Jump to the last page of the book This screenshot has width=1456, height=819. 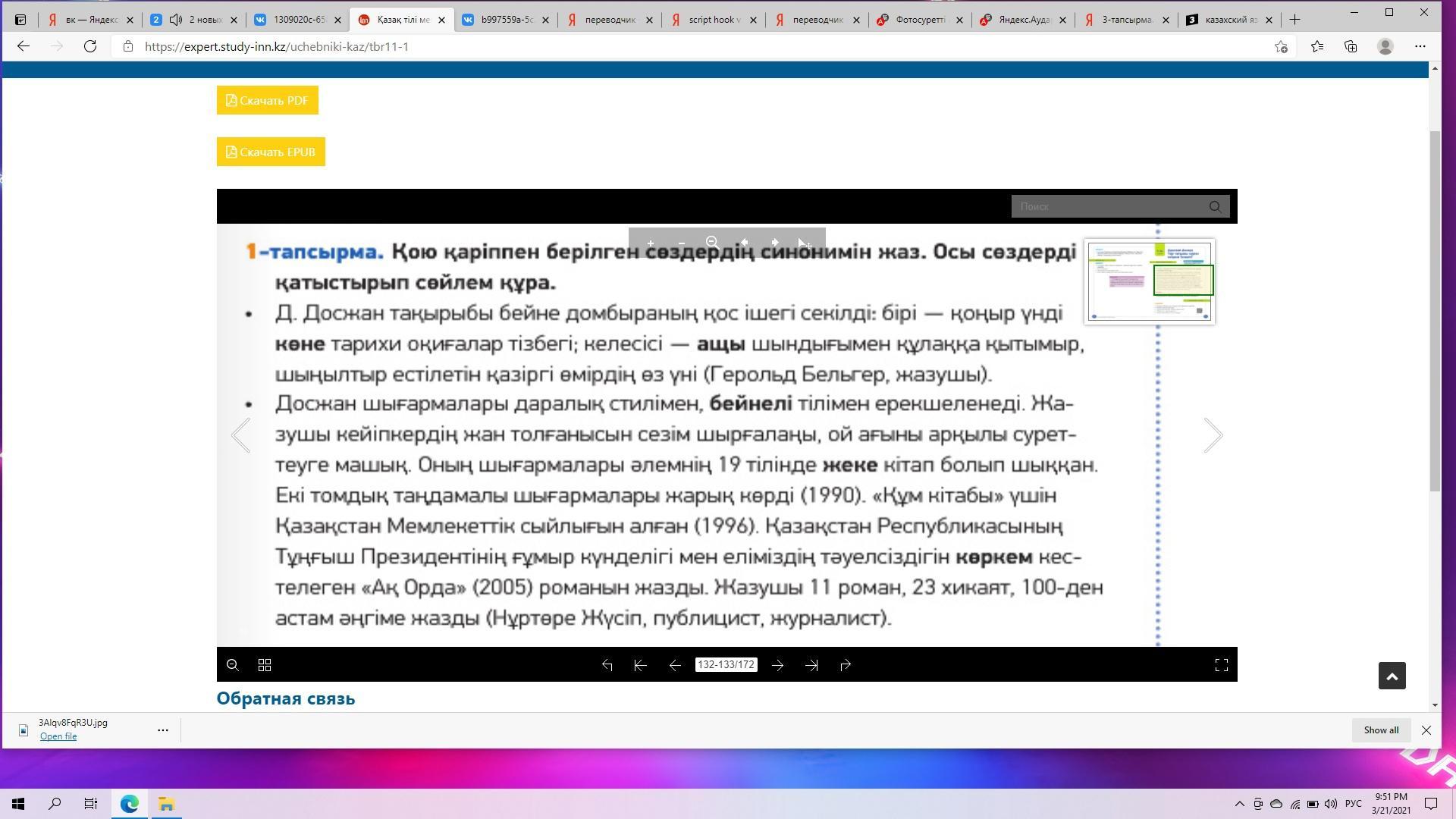tap(811, 665)
